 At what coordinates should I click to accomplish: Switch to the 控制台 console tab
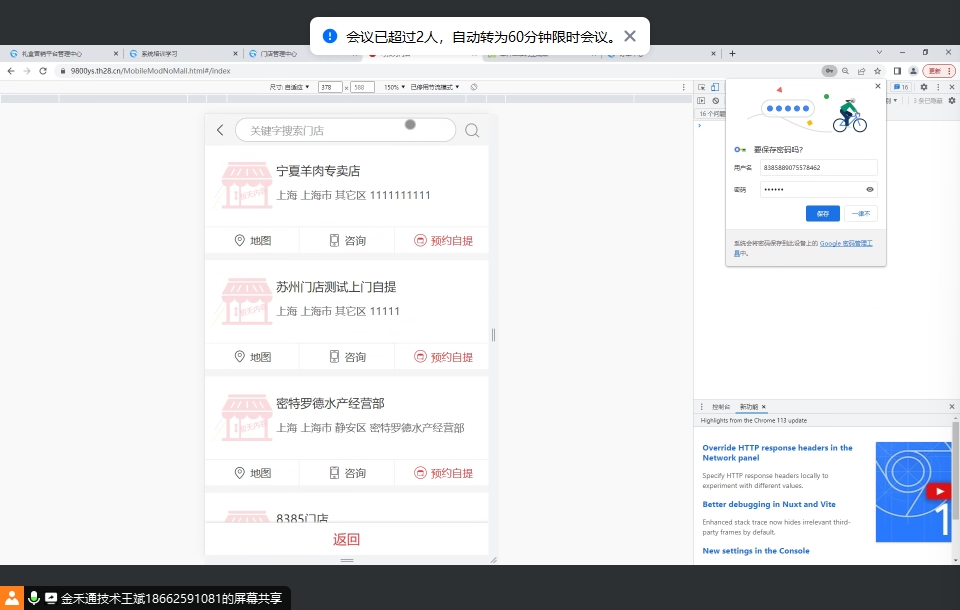[x=721, y=407]
